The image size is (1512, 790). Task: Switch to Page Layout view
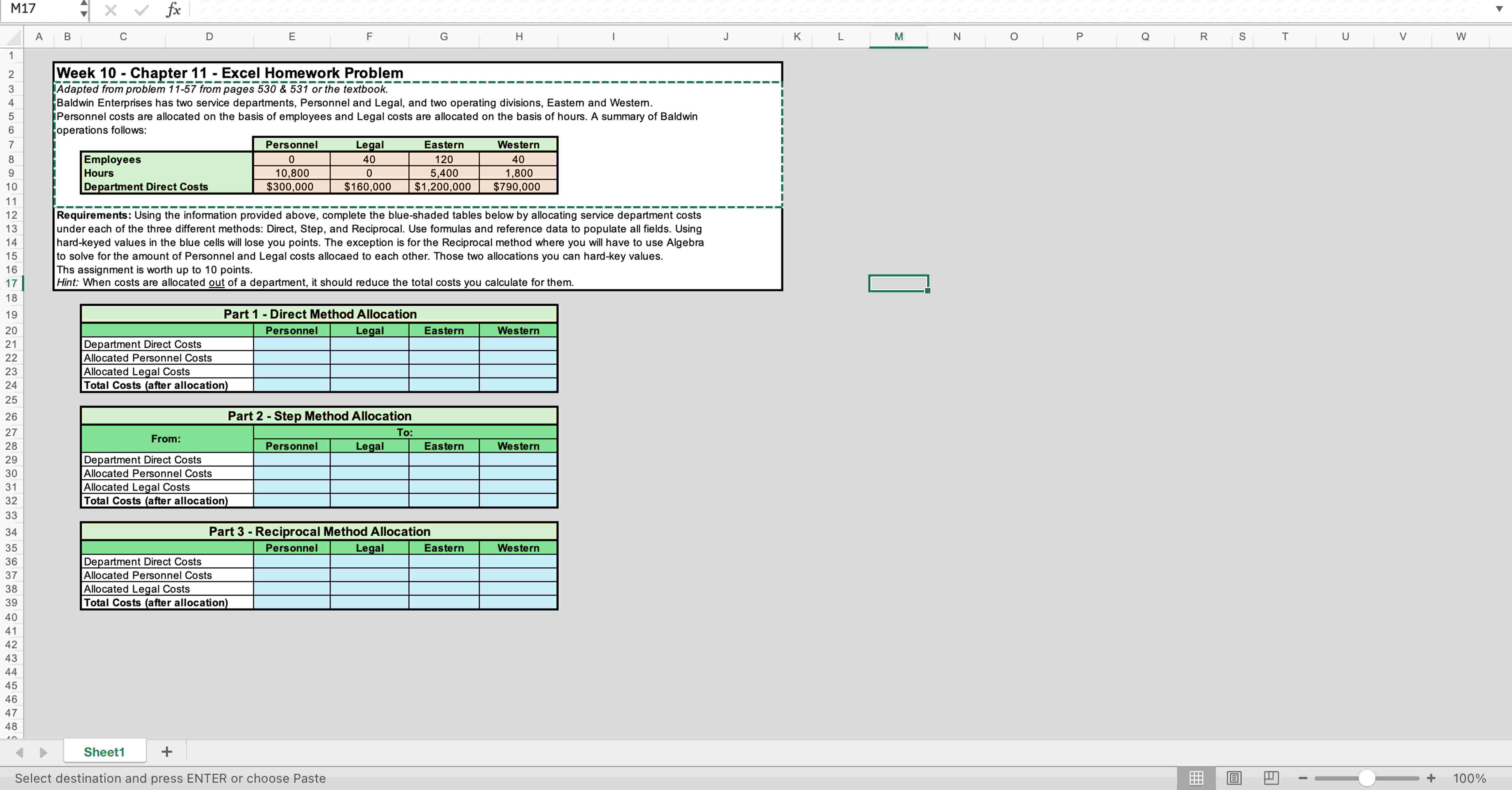pos(1234,778)
